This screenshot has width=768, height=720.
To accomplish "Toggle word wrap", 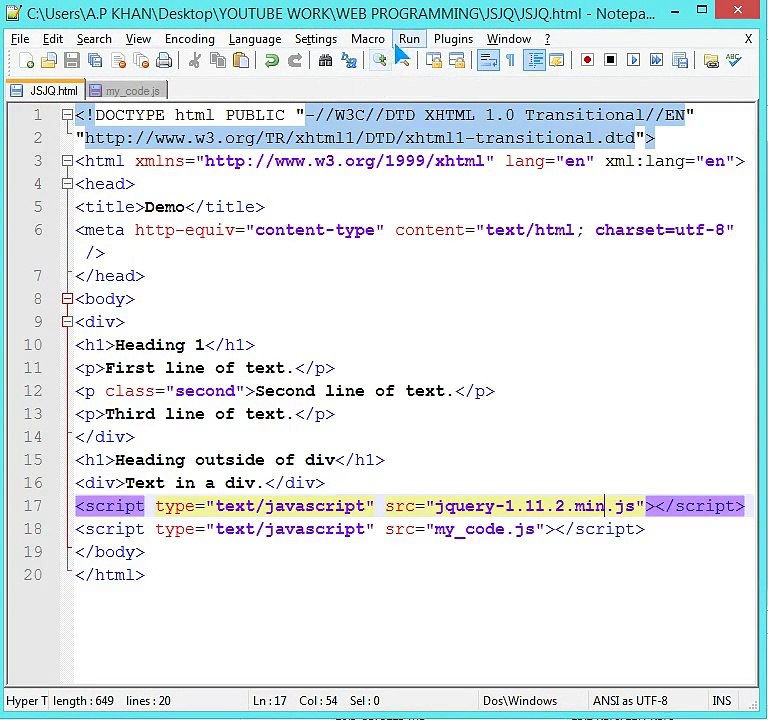I will [488, 61].
